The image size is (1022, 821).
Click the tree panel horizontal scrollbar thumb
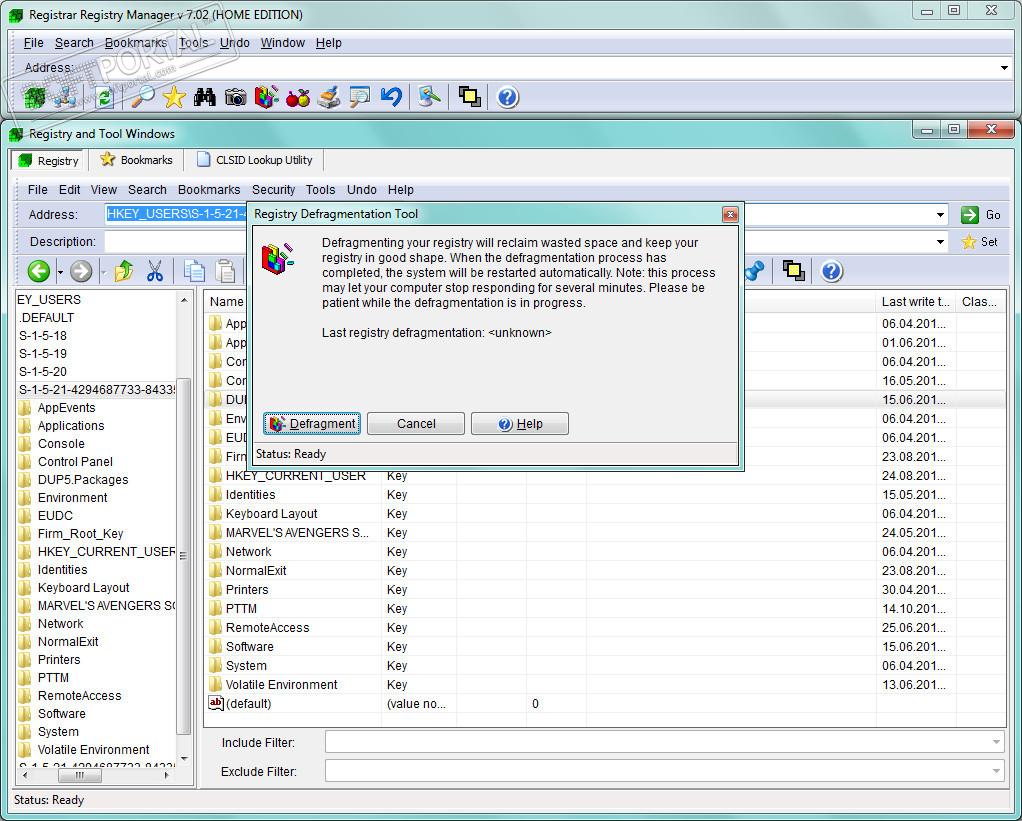pos(80,775)
